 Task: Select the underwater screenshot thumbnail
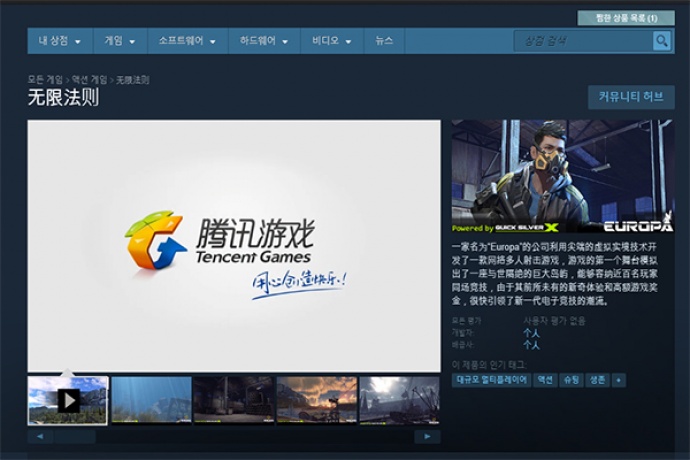point(151,400)
